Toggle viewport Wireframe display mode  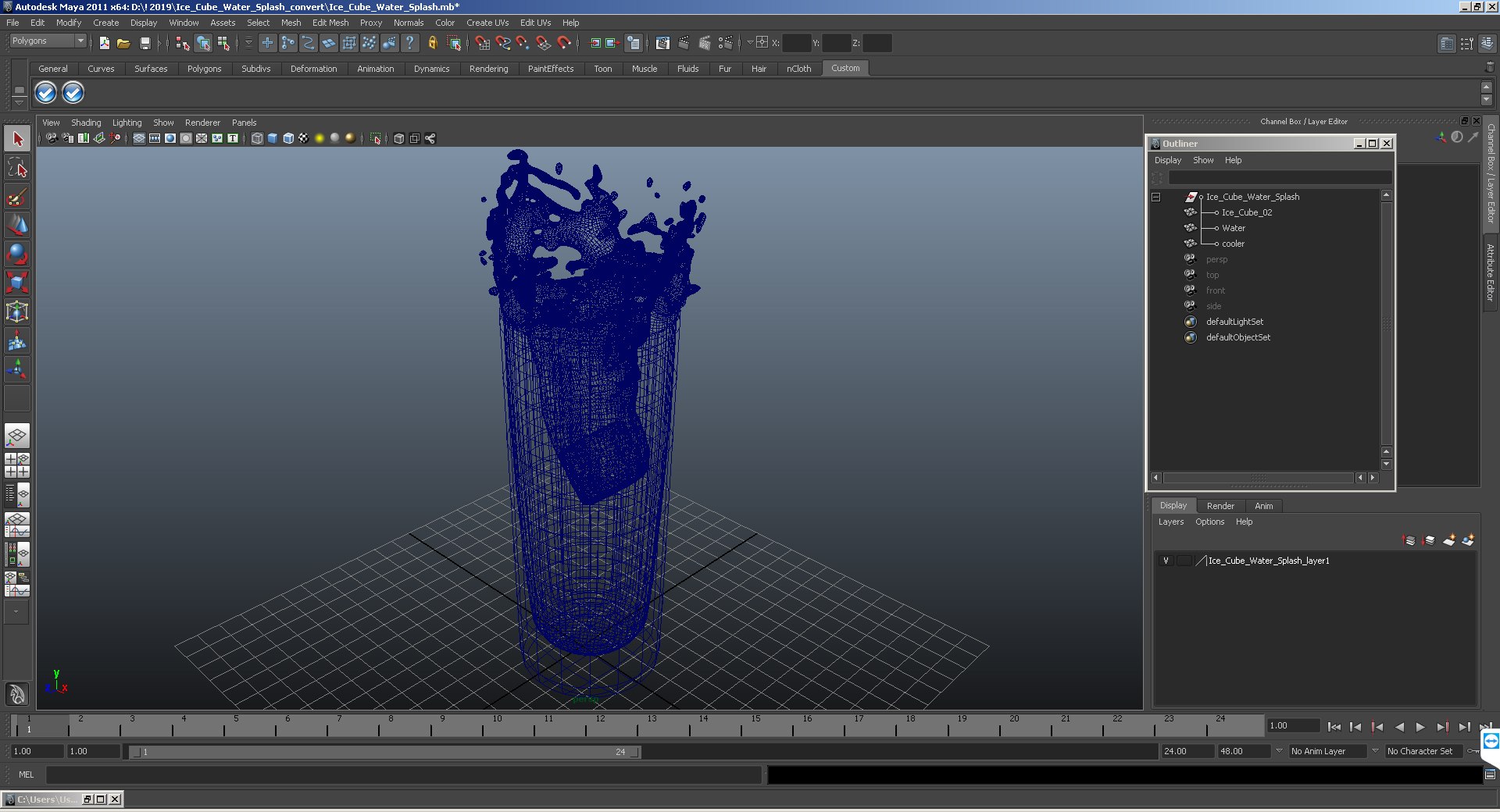pyautogui.click(x=257, y=138)
